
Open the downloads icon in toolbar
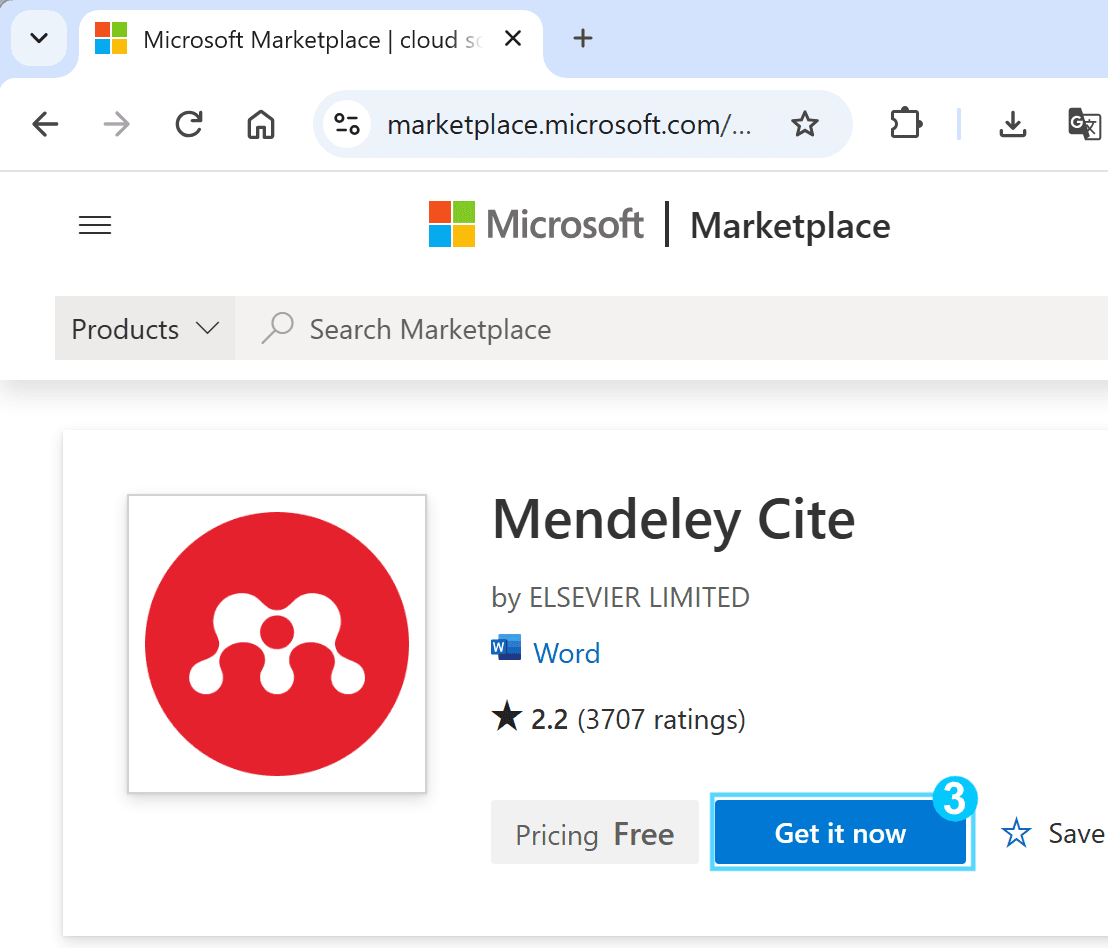[x=1013, y=124]
